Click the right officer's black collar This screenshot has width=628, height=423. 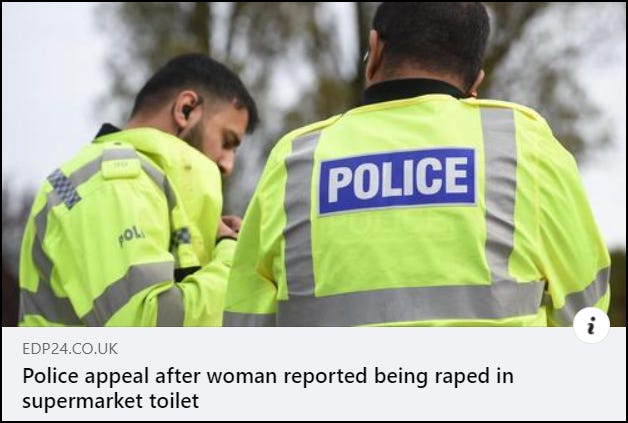click(x=413, y=91)
